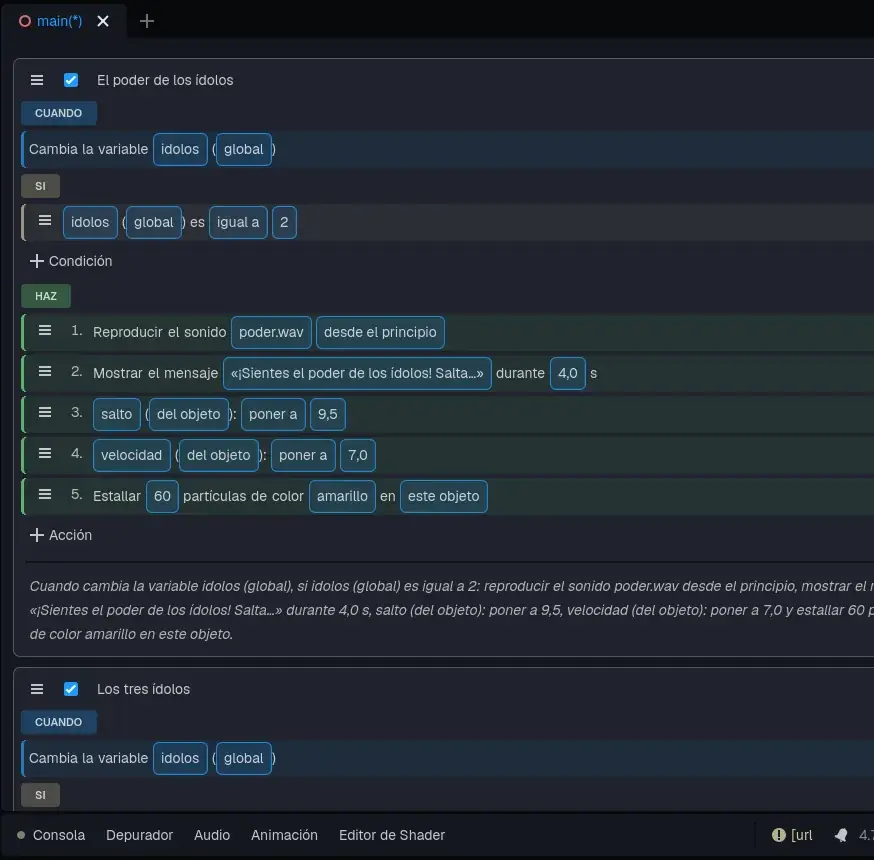Click the drag handle of the 'igual a' condition
The image size is (874, 860).
tap(45, 221)
